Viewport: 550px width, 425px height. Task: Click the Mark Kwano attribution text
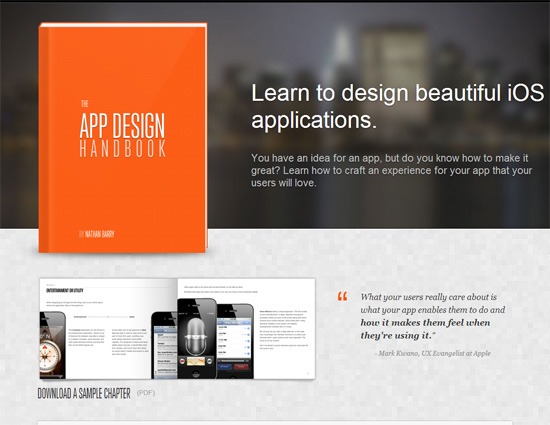[x=432, y=353]
